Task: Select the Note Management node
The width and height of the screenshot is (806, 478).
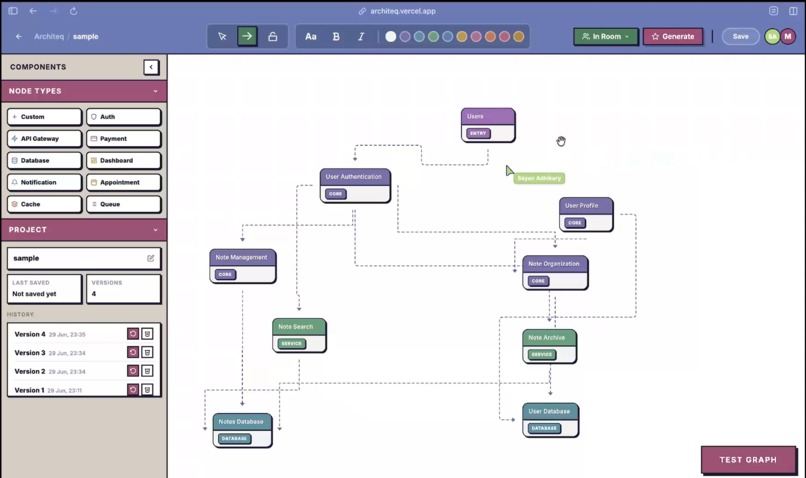Action: 243,266
